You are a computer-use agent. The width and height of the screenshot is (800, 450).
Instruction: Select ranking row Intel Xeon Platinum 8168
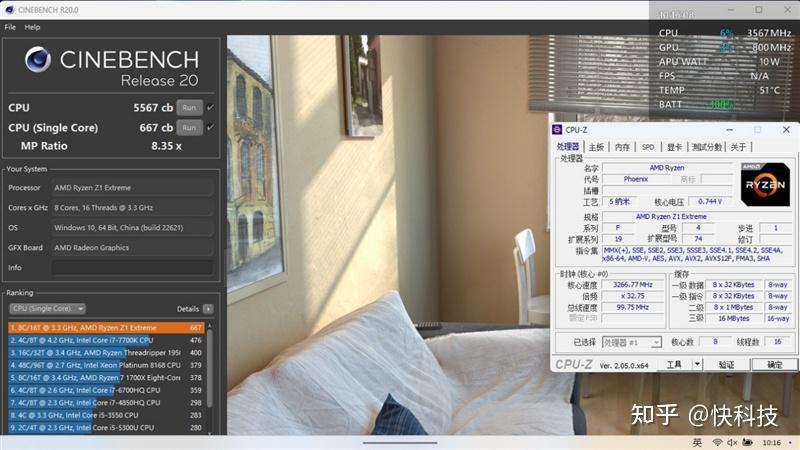point(106,365)
